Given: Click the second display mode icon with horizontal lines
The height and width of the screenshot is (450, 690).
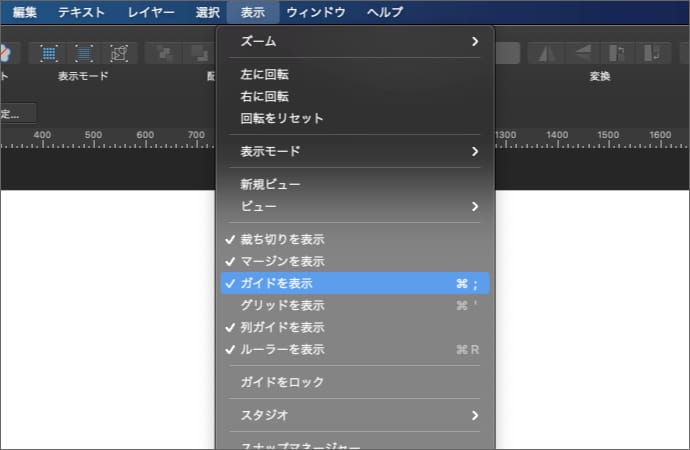Looking at the screenshot, I should [84, 52].
